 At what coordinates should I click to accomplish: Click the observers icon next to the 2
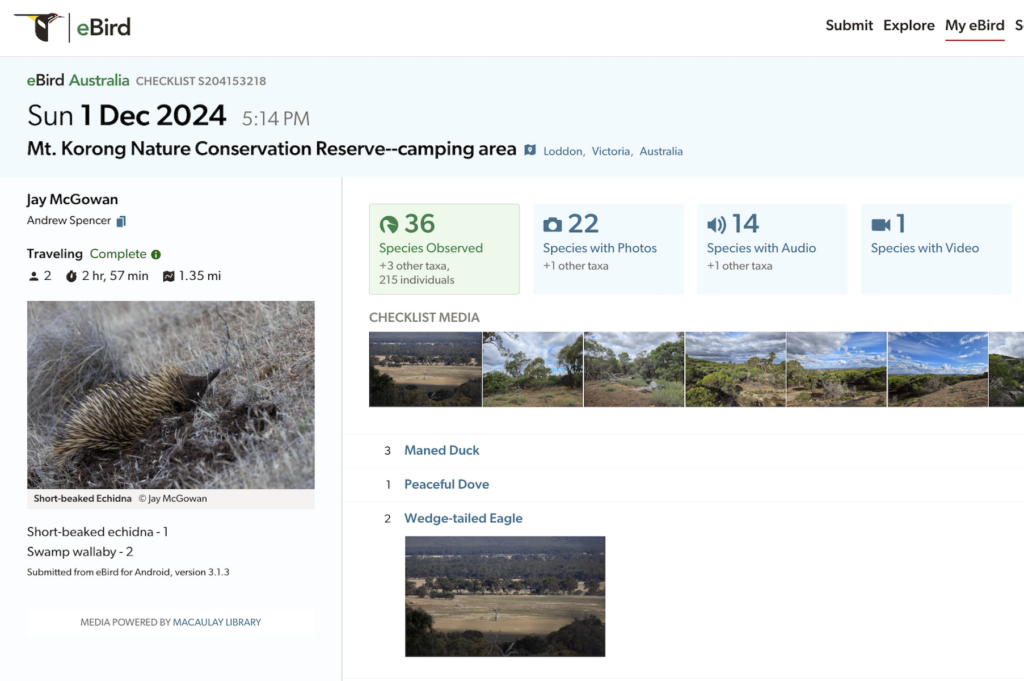coord(32,276)
